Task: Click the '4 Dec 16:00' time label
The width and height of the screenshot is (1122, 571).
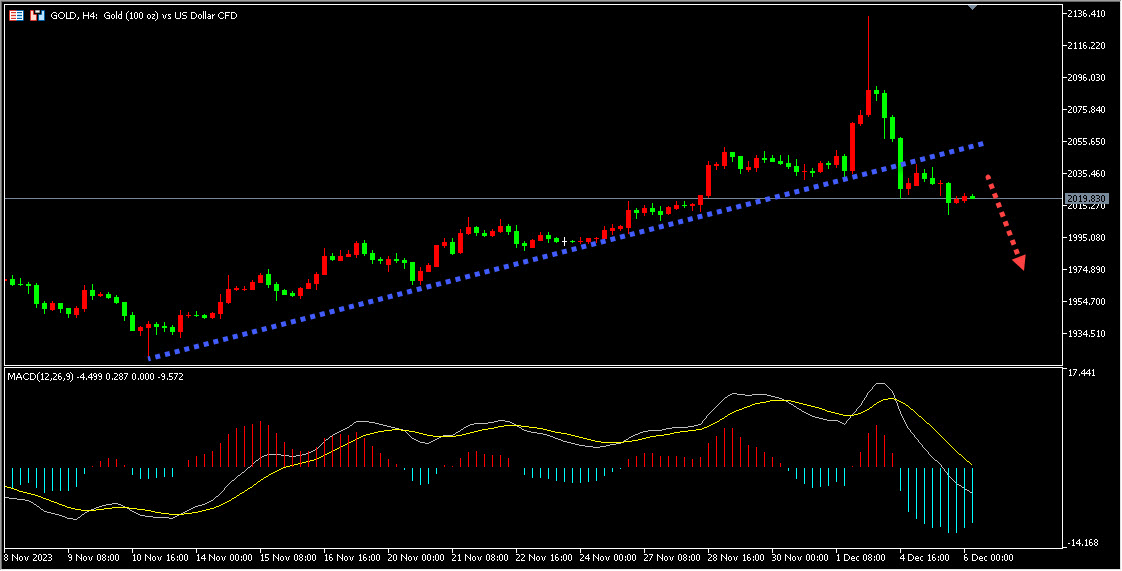Action: pos(925,557)
